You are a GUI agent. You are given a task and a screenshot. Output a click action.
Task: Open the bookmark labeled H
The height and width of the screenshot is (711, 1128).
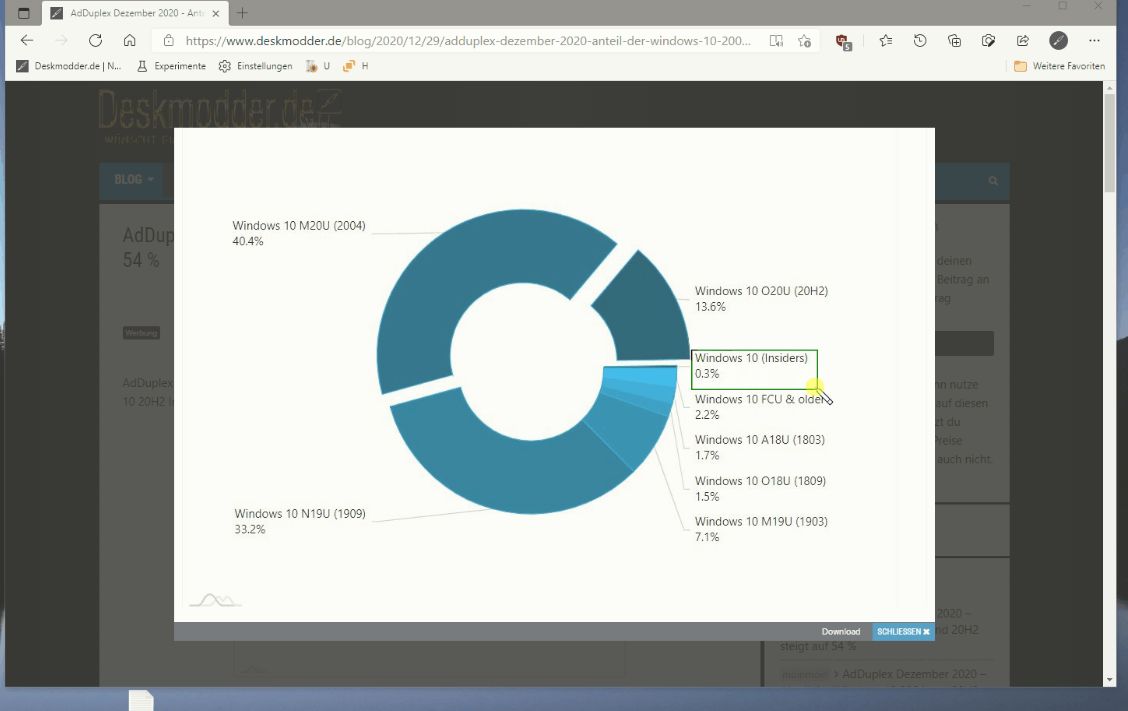355,66
